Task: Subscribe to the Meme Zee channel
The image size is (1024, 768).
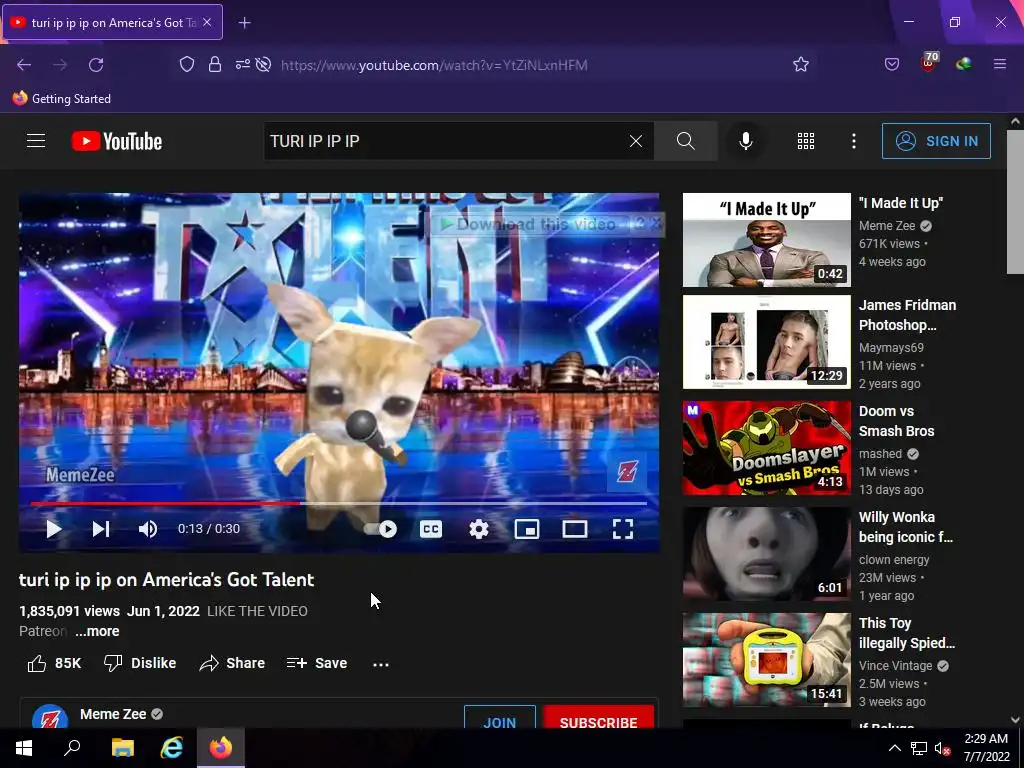Action: [598, 718]
